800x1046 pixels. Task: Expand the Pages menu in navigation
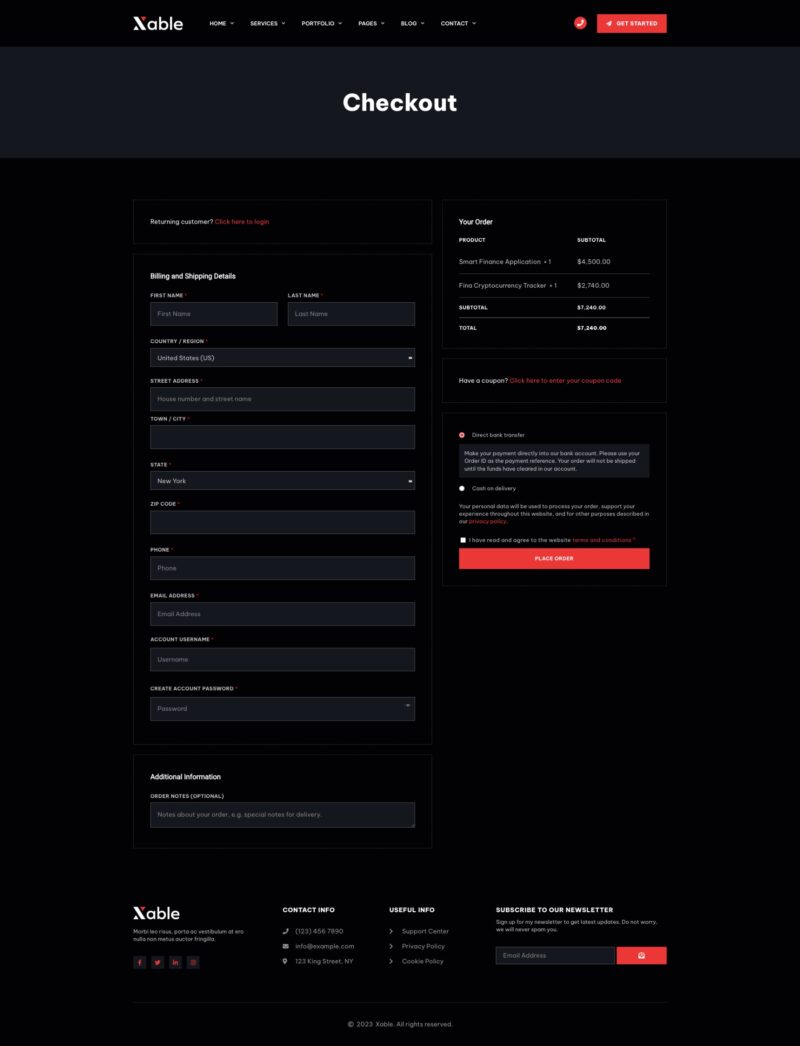point(371,23)
